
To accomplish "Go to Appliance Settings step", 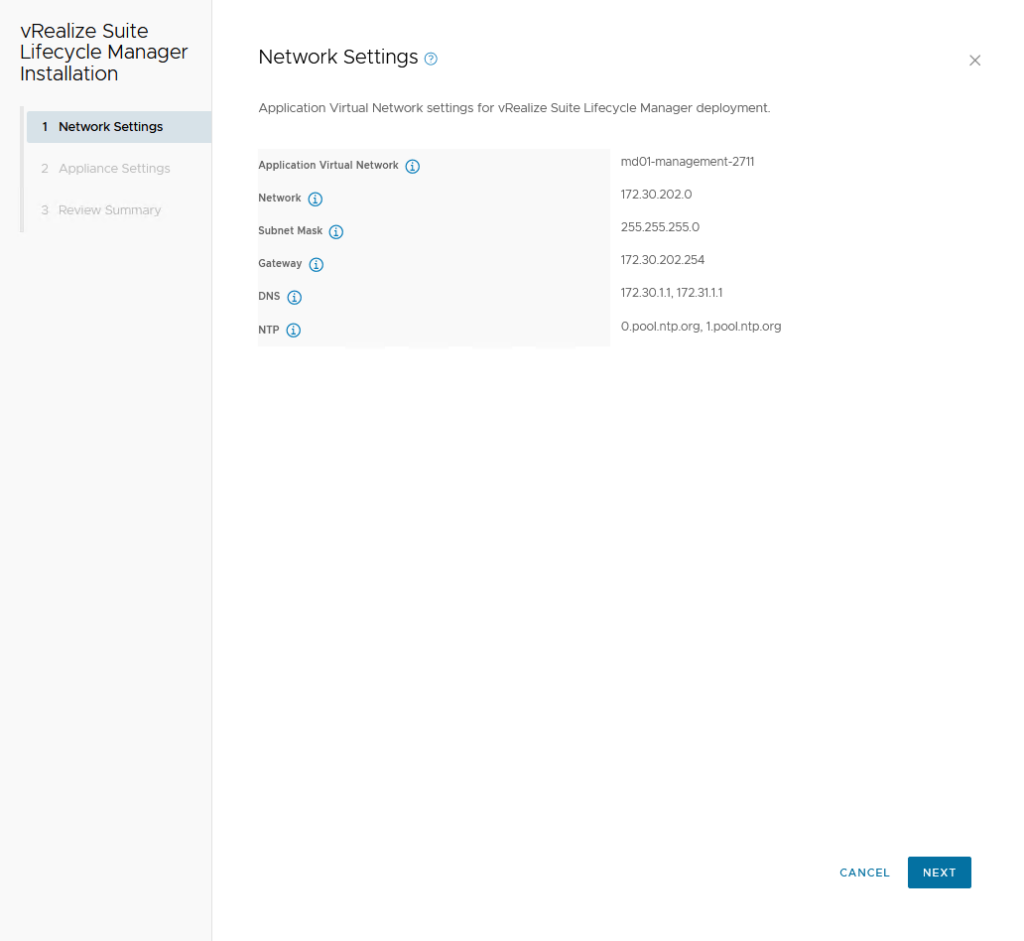I will coord(114,169).
